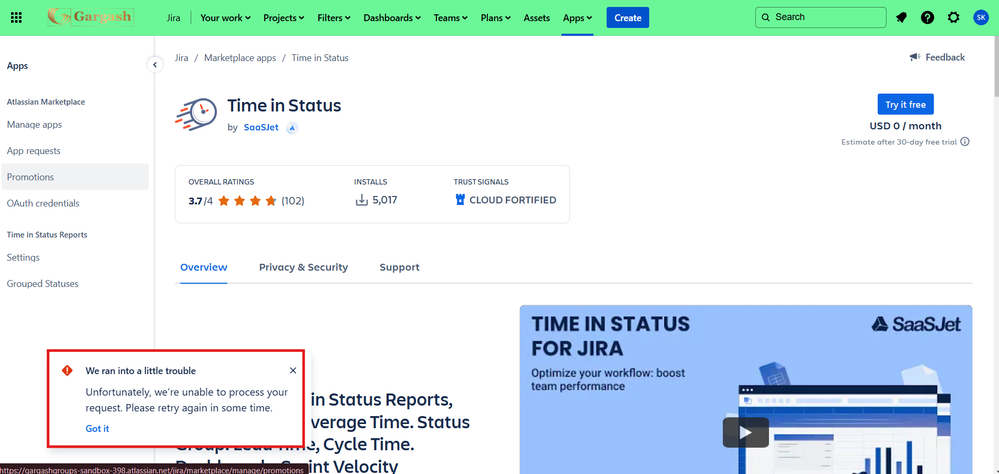Expand the Plans dropdown
The height and width of the screenshot is (474, 999).
[x=496, y=18]
